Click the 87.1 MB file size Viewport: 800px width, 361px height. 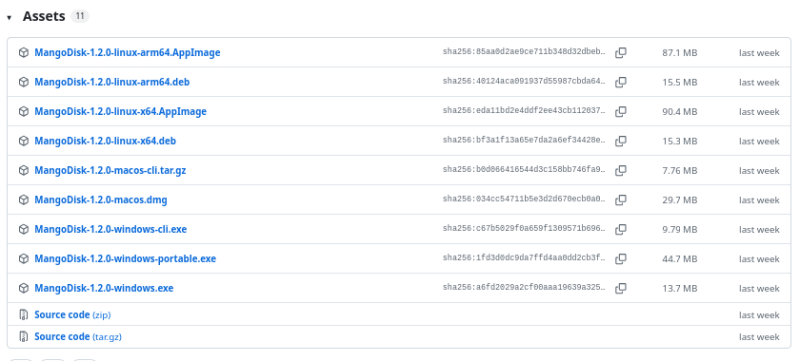pos(680,53)
